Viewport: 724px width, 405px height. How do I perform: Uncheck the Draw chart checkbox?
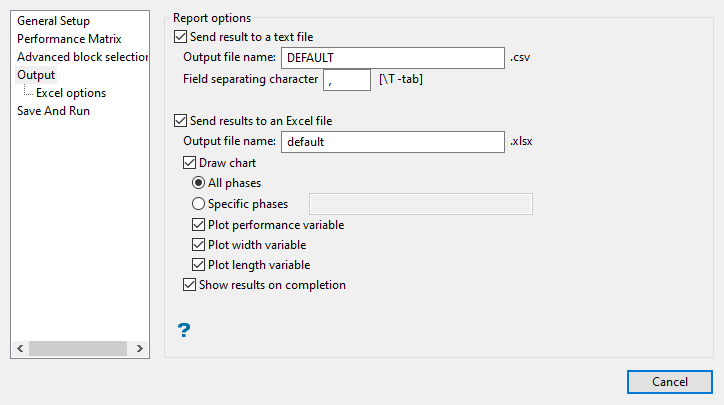(189, 163)
